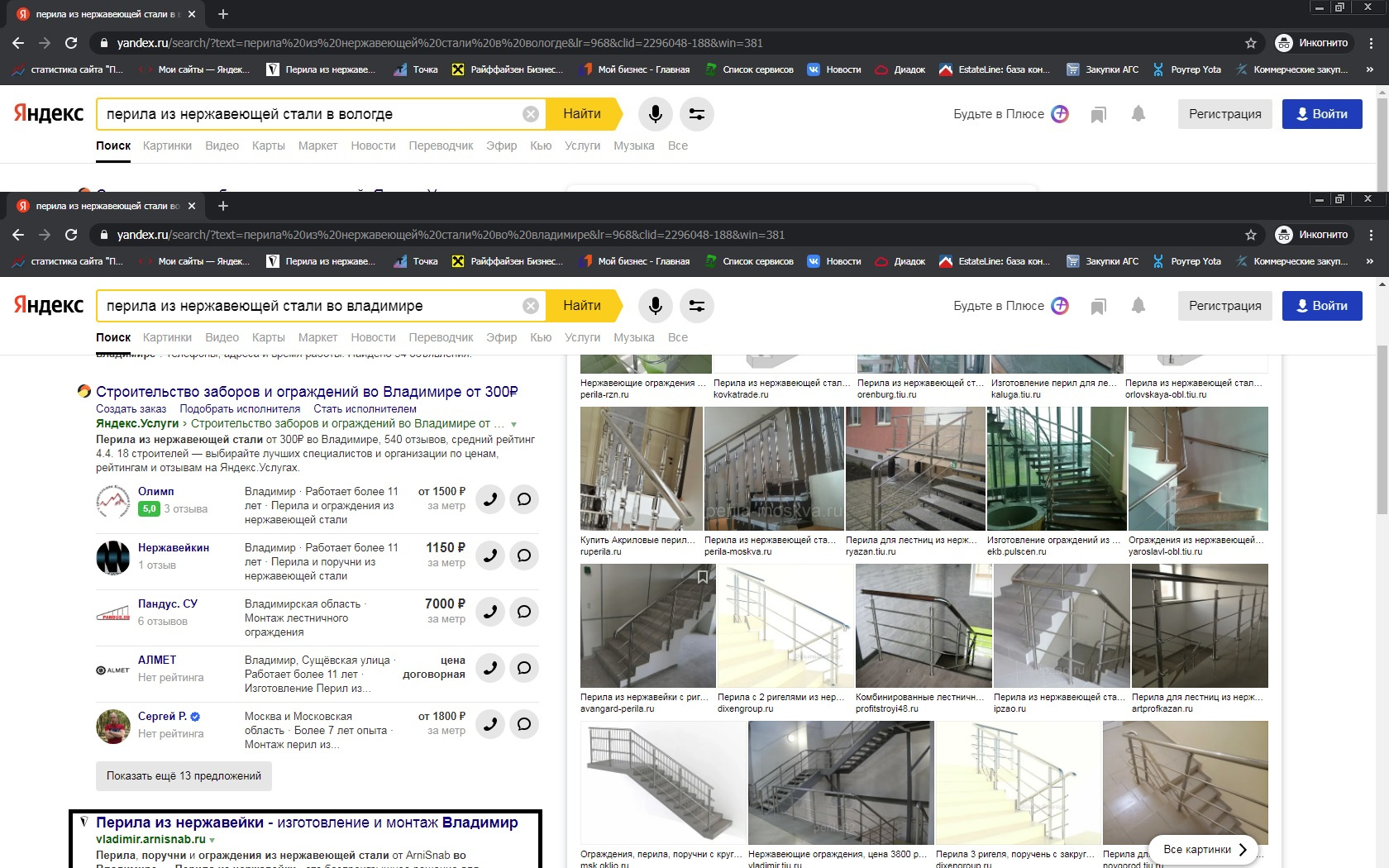
Task: Clear the Vladimir search query
Action: tap(531, 306)
